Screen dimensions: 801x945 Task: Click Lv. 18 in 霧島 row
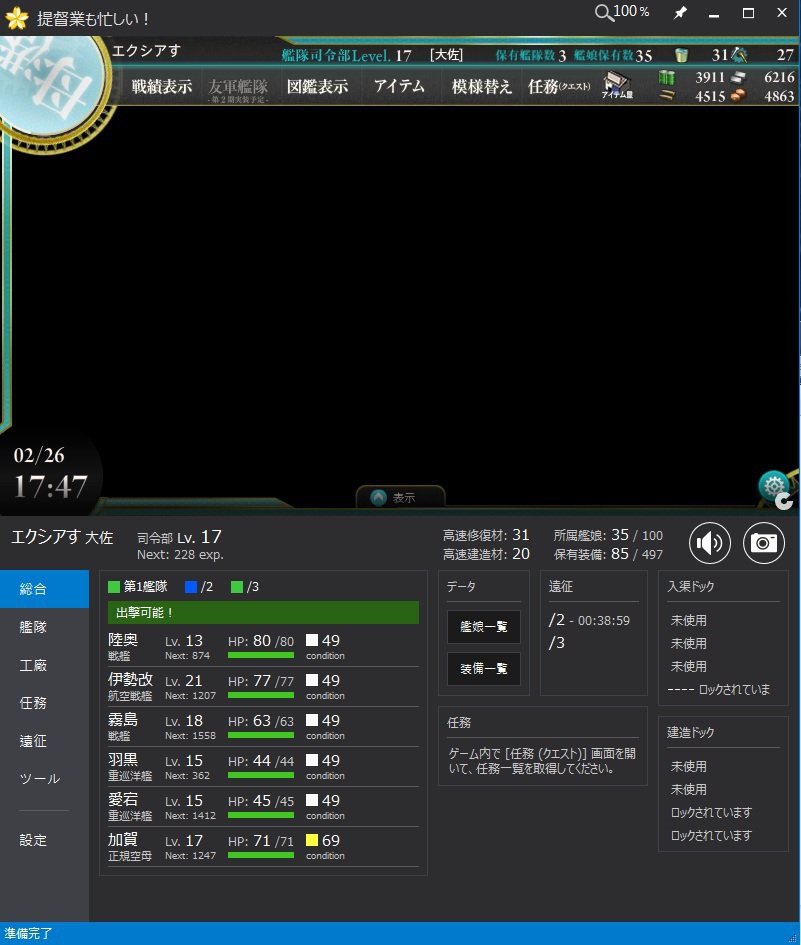click(184, 721)
